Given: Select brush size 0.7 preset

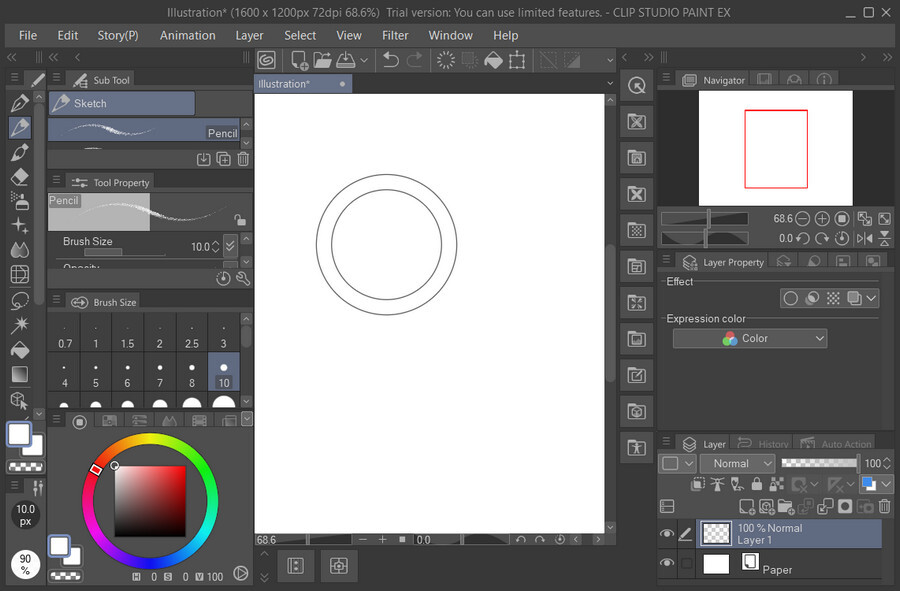Looking at the screenshot, I should (65, 334).
